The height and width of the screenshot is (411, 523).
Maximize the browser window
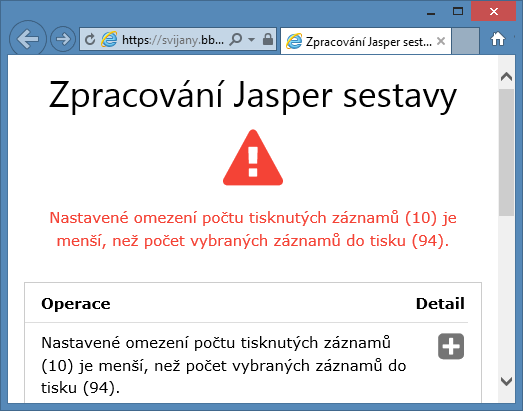point(458,11)
